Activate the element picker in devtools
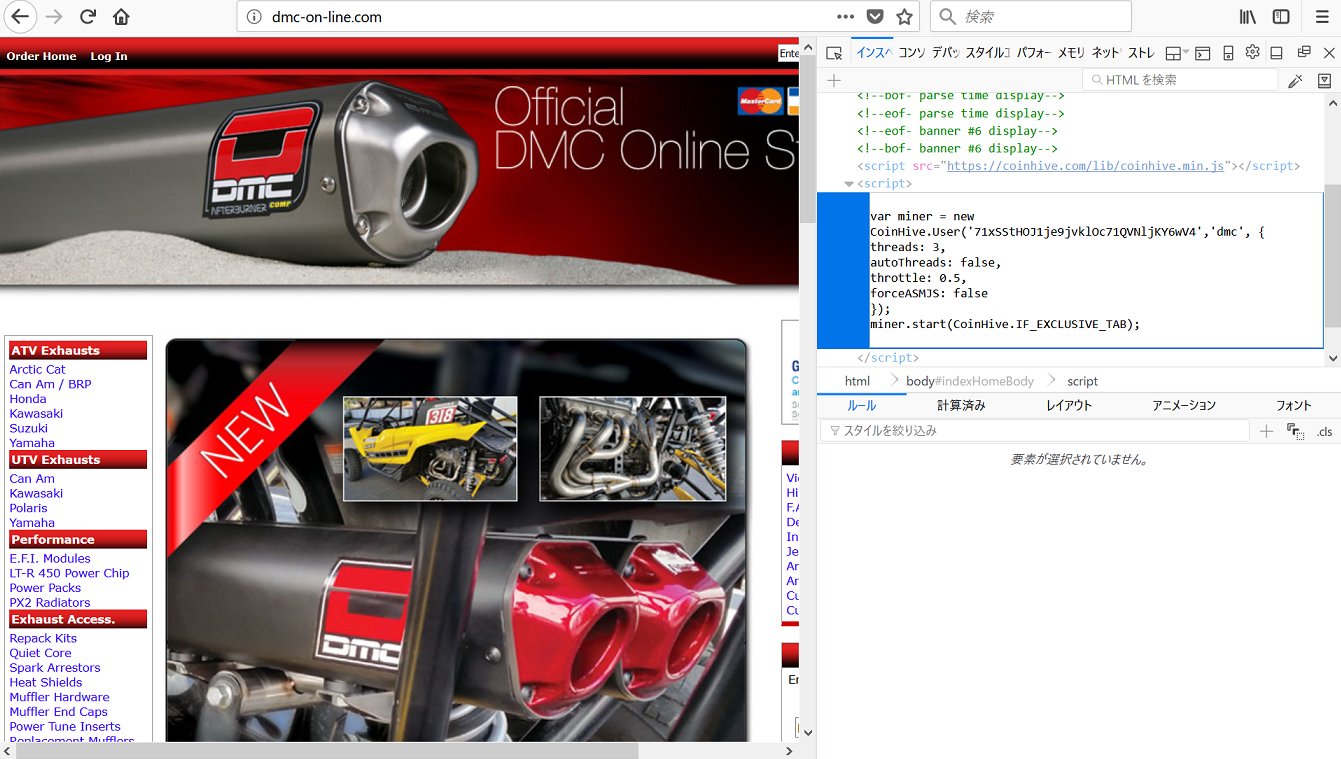The image size is (1341, 759). coord(834,53)
